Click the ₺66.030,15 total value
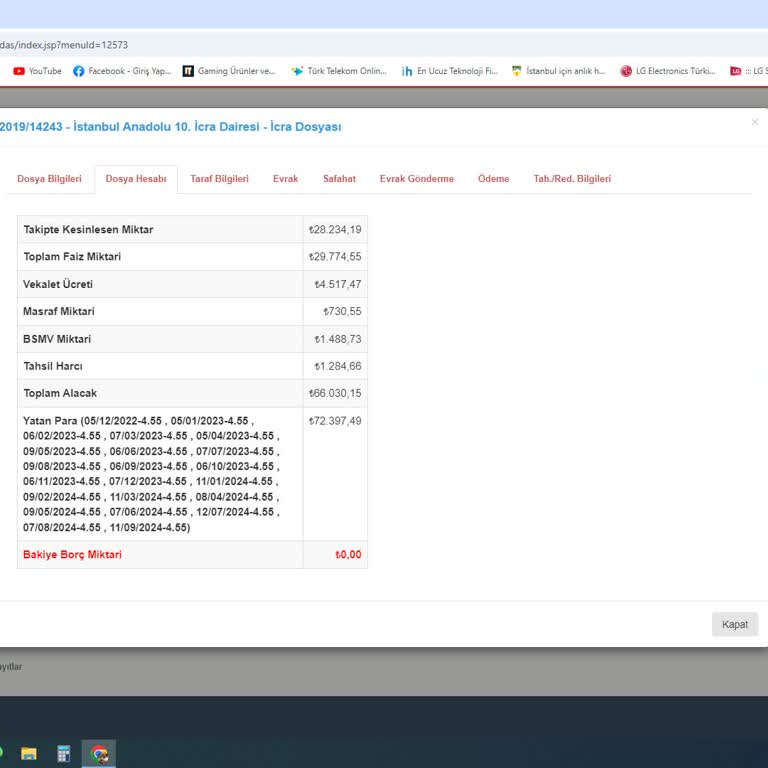Screen dimensions: 768x768 (335, 393)
